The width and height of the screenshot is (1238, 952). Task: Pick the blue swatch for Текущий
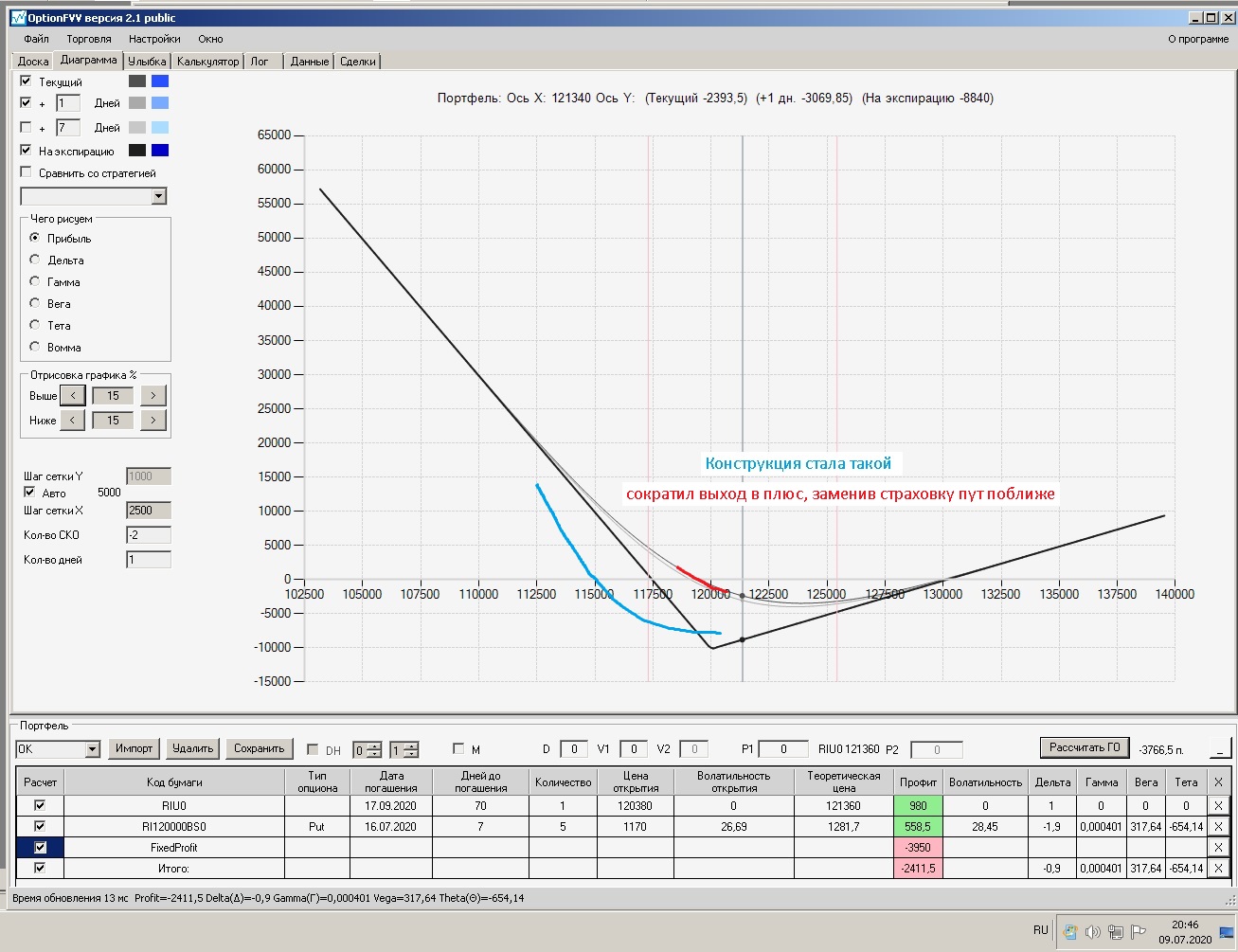160,81
